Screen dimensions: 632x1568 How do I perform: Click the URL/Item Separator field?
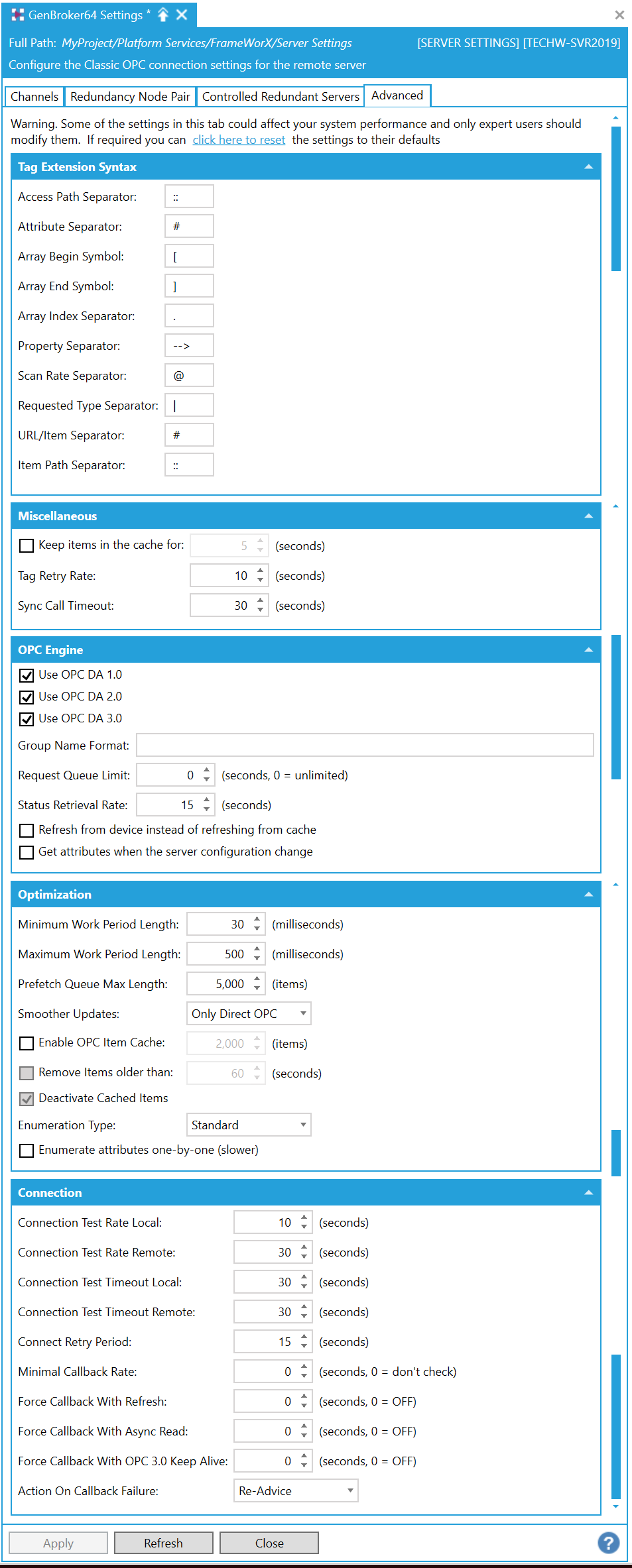189,435
